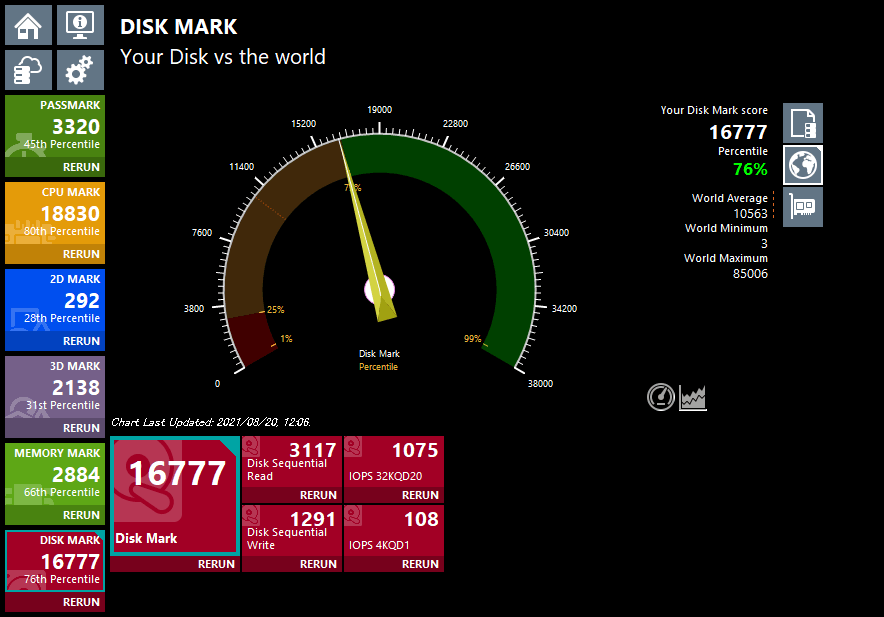Select the 2D MARK 292 tile
The width and height of the screenshot is (884, 617).
point(55,301)
